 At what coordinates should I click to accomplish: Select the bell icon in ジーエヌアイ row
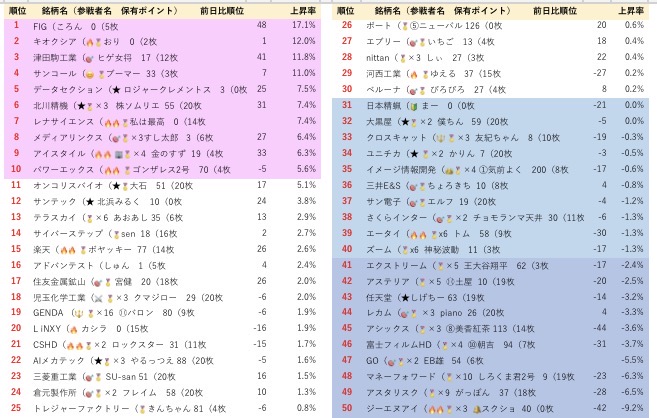pyautogui.click(x=477, y=409)
